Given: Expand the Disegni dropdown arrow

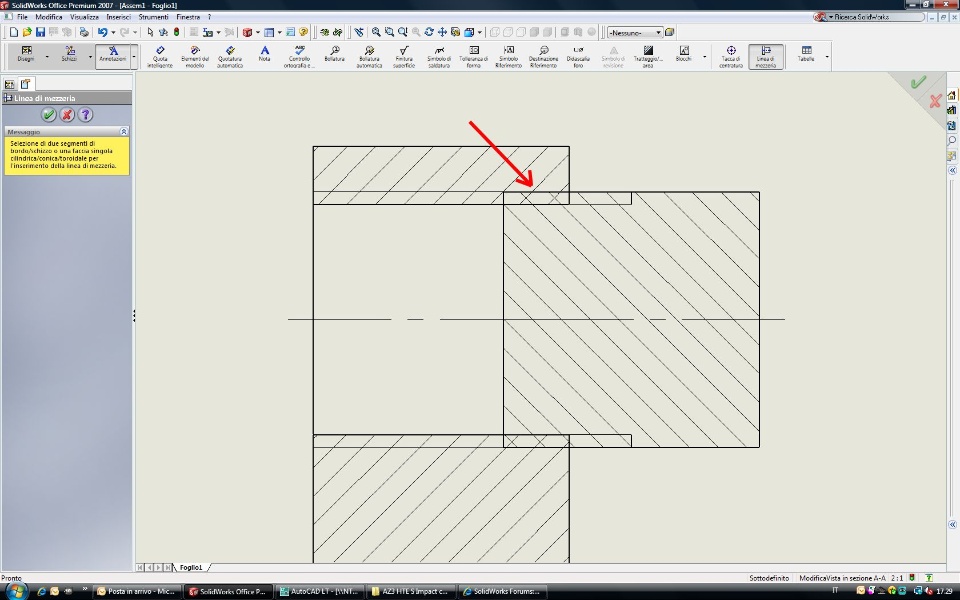Looking at the screenshot, I should (x=47, y=57).
